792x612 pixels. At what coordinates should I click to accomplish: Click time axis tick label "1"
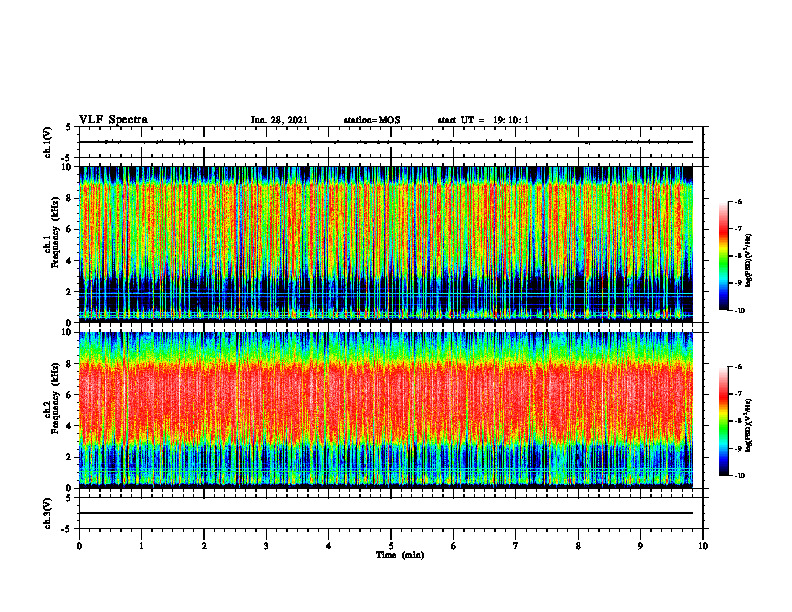tap(141, 546)
